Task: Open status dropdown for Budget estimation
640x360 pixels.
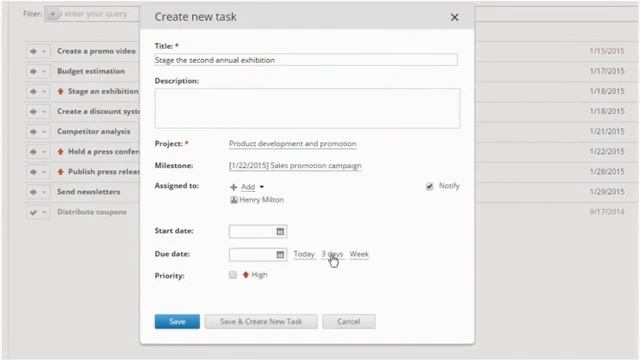Action: tap(44, 71)
